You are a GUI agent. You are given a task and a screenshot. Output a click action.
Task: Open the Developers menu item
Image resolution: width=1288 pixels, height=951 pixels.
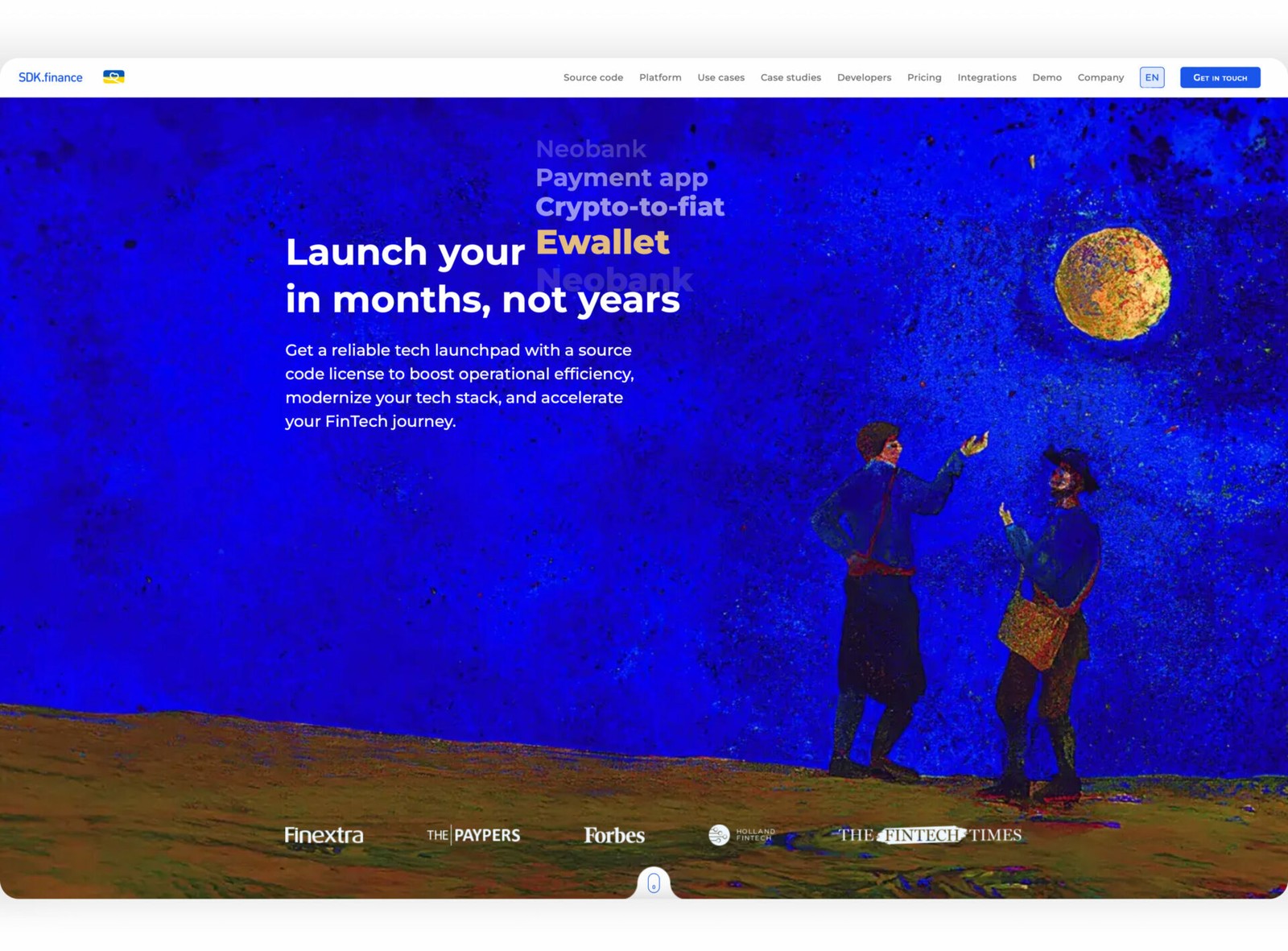coord(864,77)
